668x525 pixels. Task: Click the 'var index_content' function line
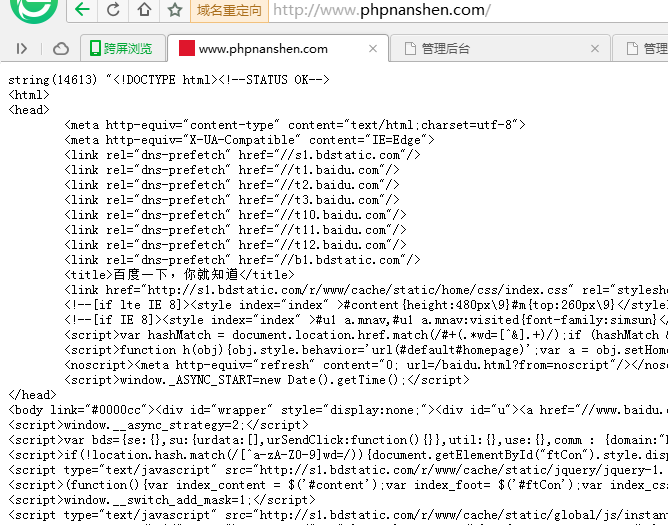(x=338, y=485)
